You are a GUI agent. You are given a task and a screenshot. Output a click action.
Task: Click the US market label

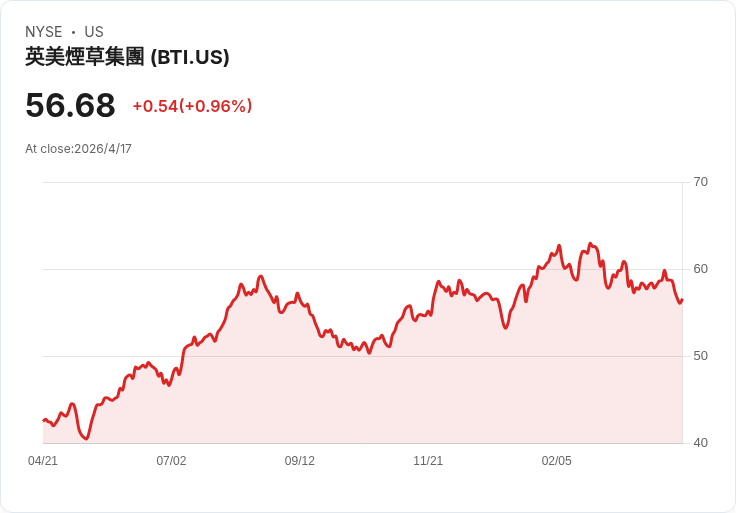(x=94, y=32)
